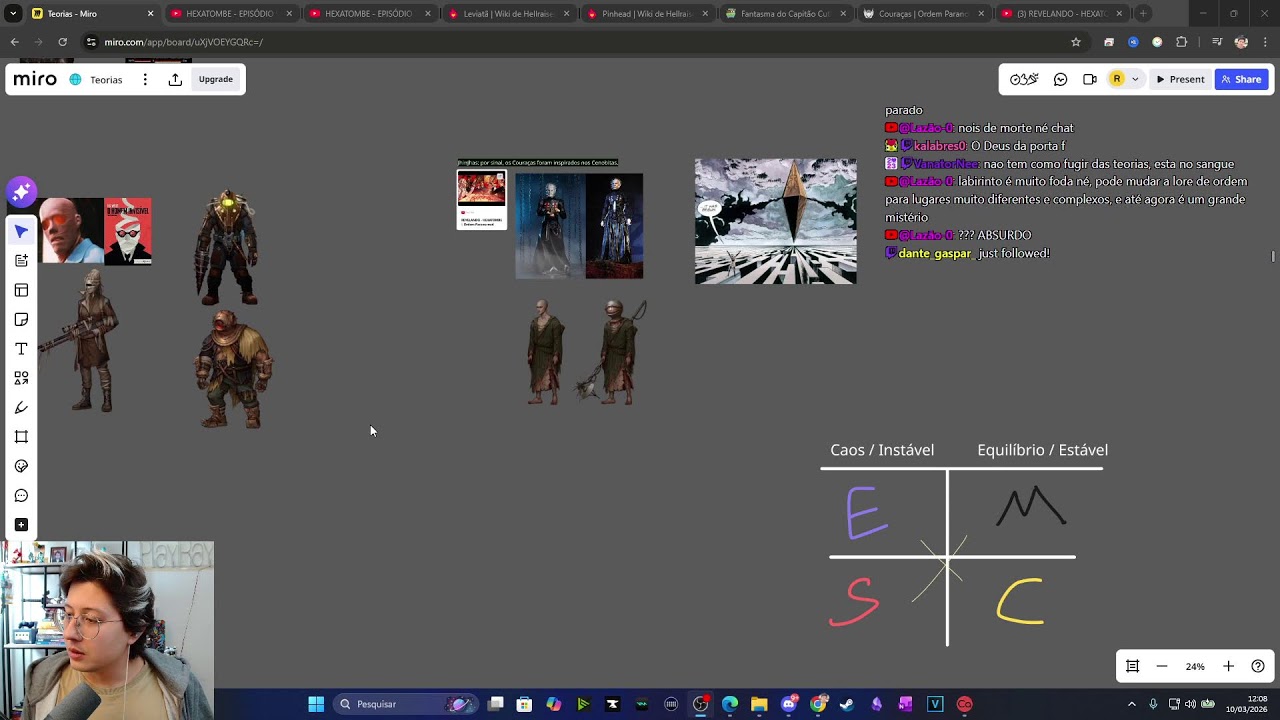Click the dante_gaspar chat username
The height and width of the screenshot is (720, 1280).
click(935, 254)
